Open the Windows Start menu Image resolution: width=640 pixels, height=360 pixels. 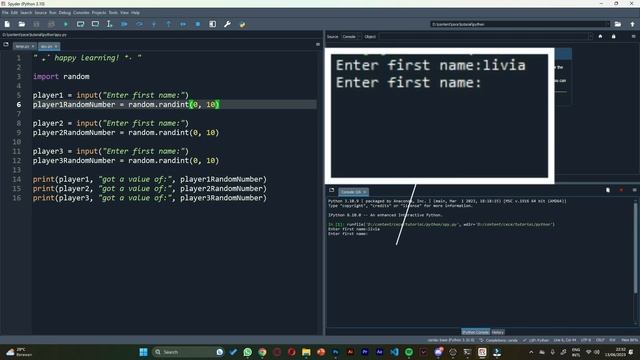click(x=143, y=352)
